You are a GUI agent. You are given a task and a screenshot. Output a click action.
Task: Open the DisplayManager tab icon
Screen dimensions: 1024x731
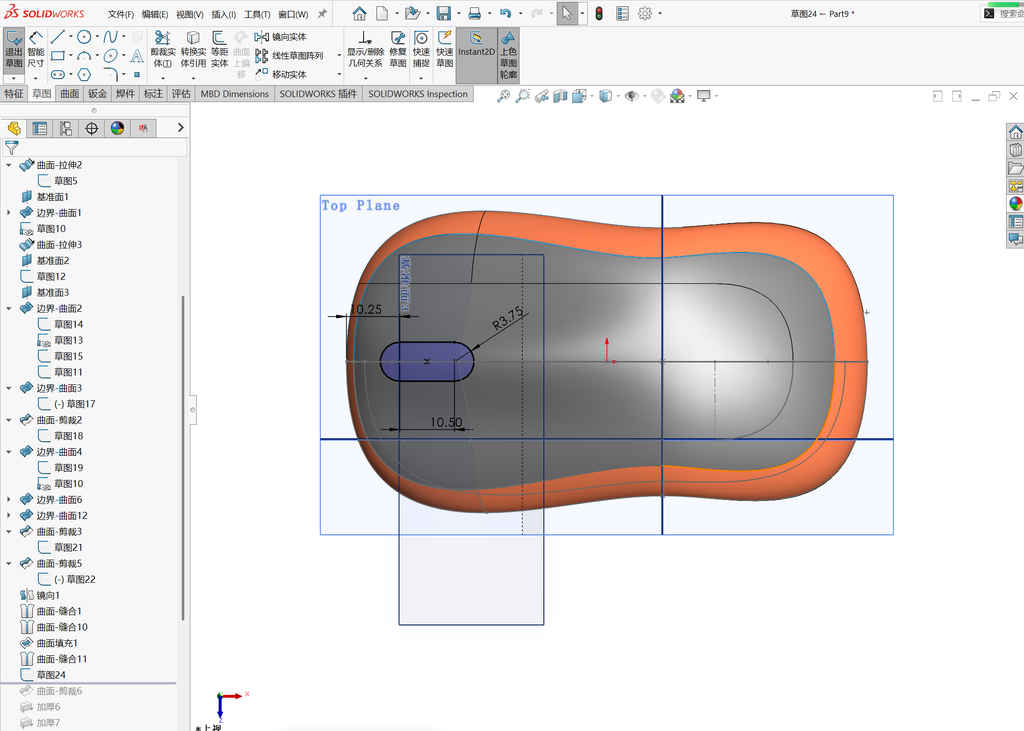click(118, 128)
